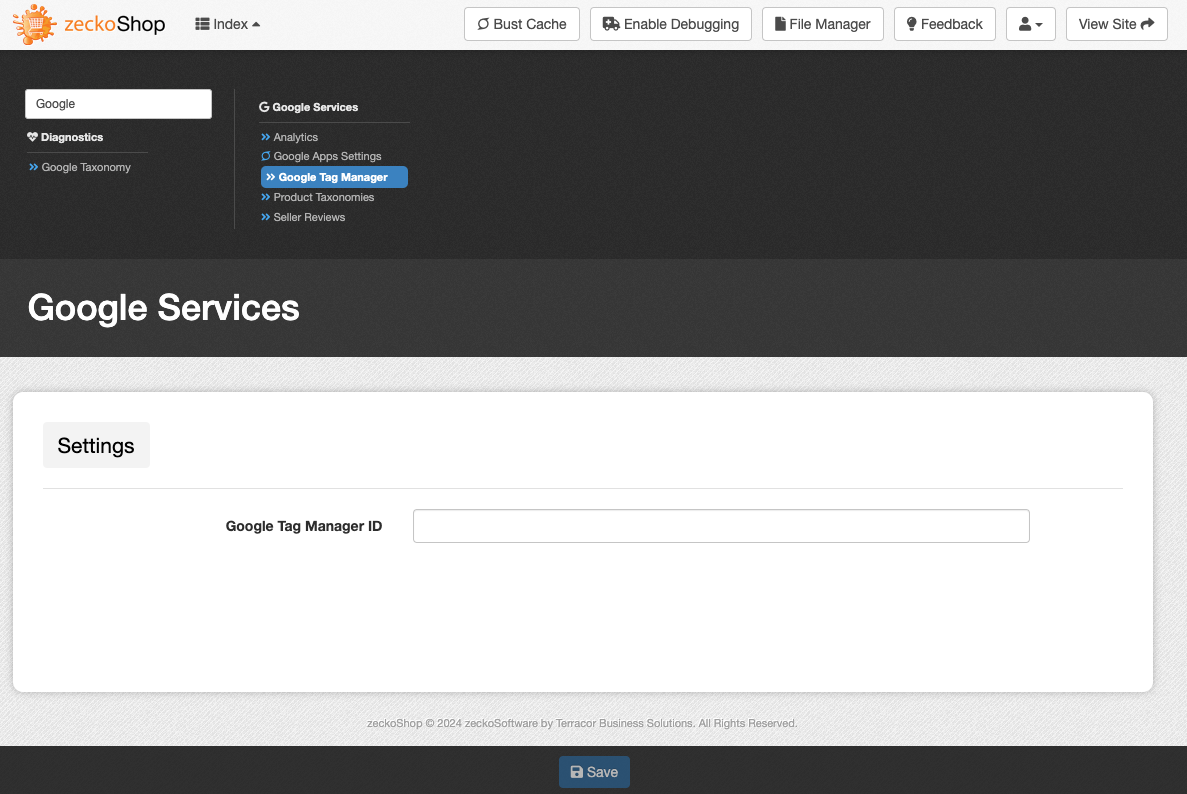Viewport: 1187px width, 794px height.
Task: Click the Google Tag Manager ID field
Action: (x=720, y=526)
